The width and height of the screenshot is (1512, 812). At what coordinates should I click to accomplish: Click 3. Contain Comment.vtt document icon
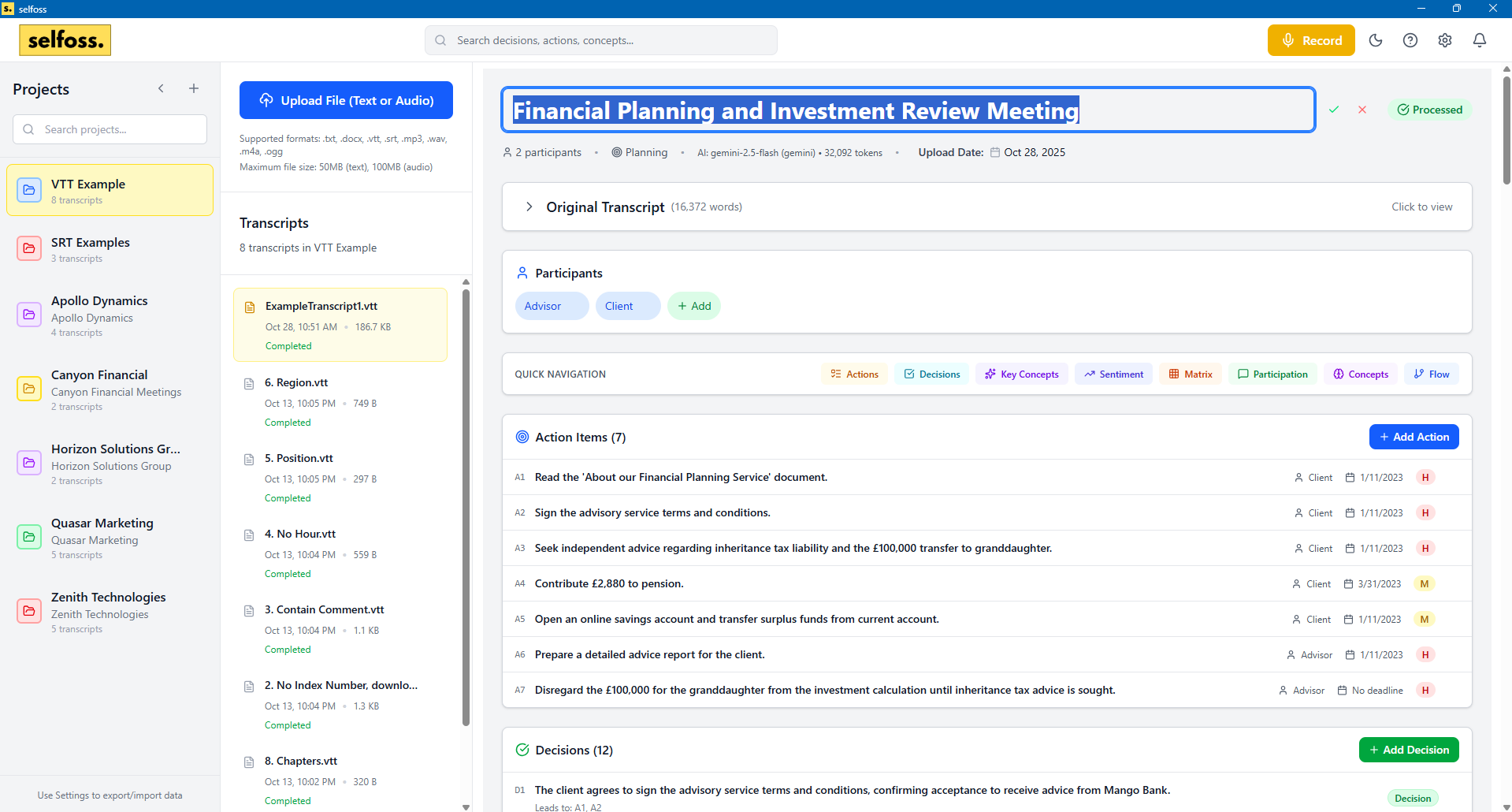click(x=249, y=611)
